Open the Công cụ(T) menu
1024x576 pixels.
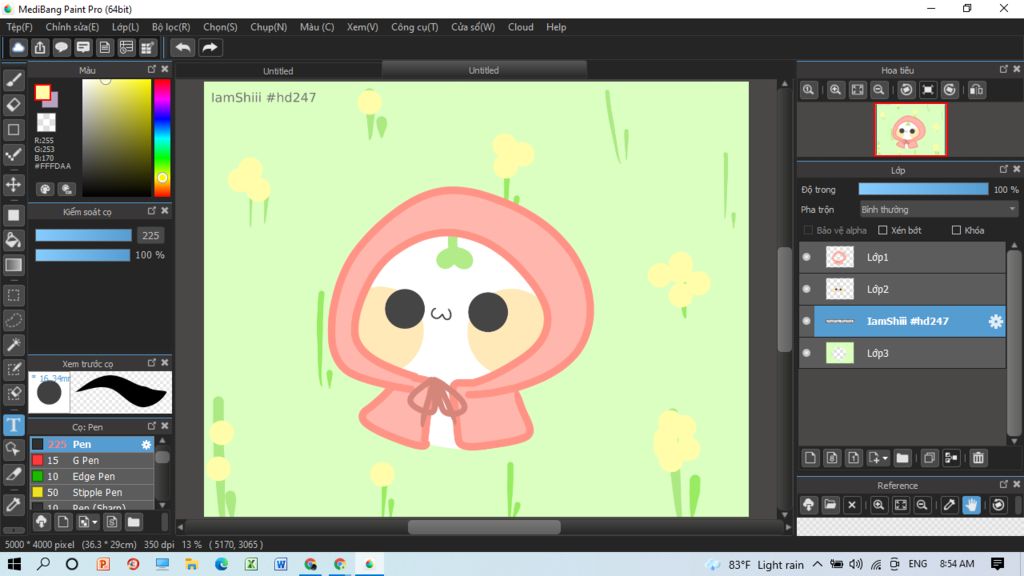coord(415,27)
